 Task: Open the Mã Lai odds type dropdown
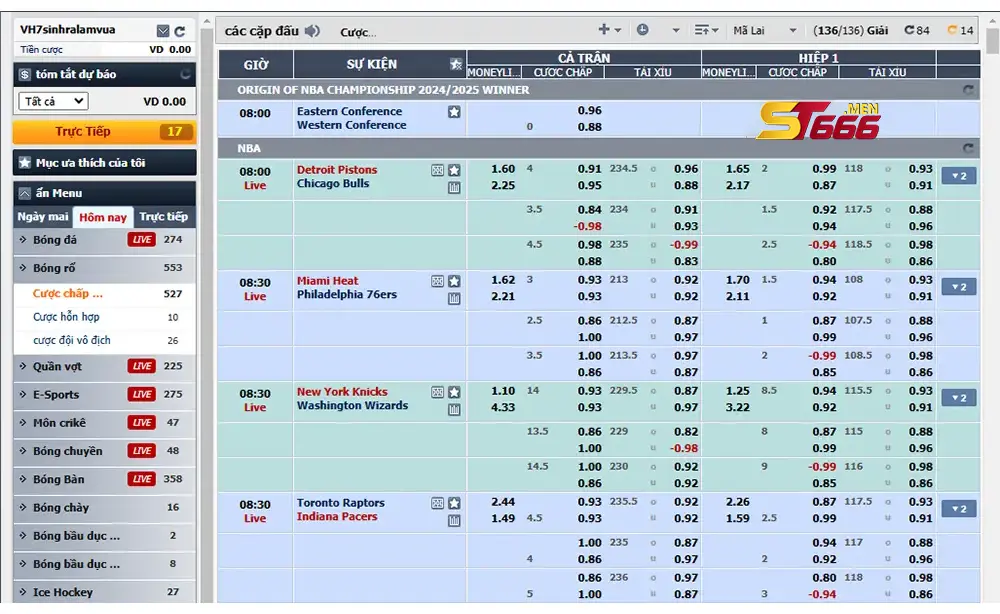pyautogui.click(x=764, y=31)
